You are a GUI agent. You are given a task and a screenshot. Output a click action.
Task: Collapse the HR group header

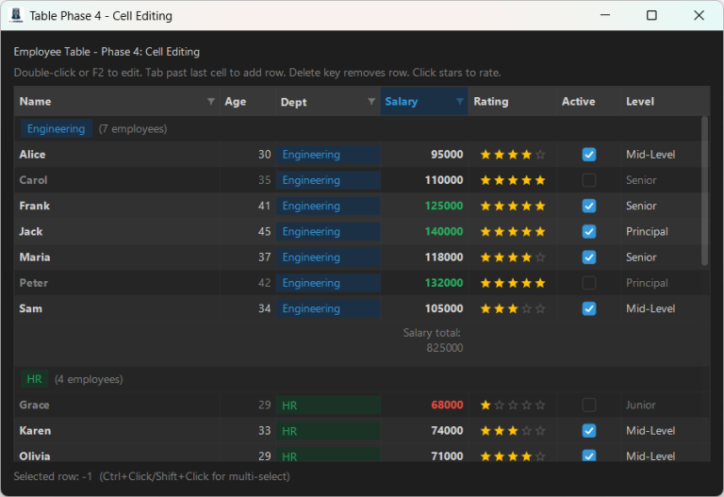tap(34, 379)
